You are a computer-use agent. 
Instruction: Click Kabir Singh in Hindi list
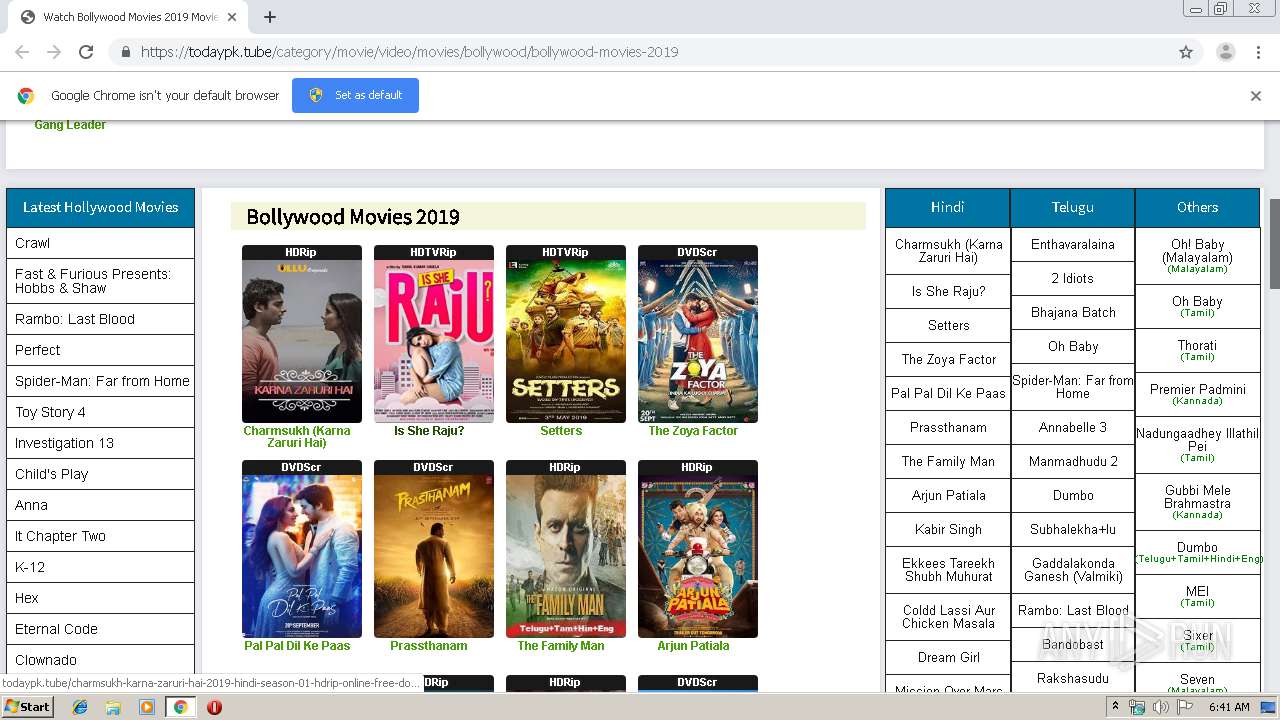[948, 529]
